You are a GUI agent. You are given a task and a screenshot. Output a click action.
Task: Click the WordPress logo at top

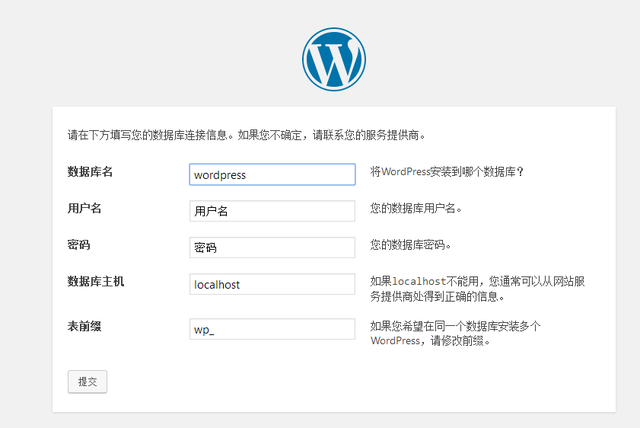coord(334,57)
